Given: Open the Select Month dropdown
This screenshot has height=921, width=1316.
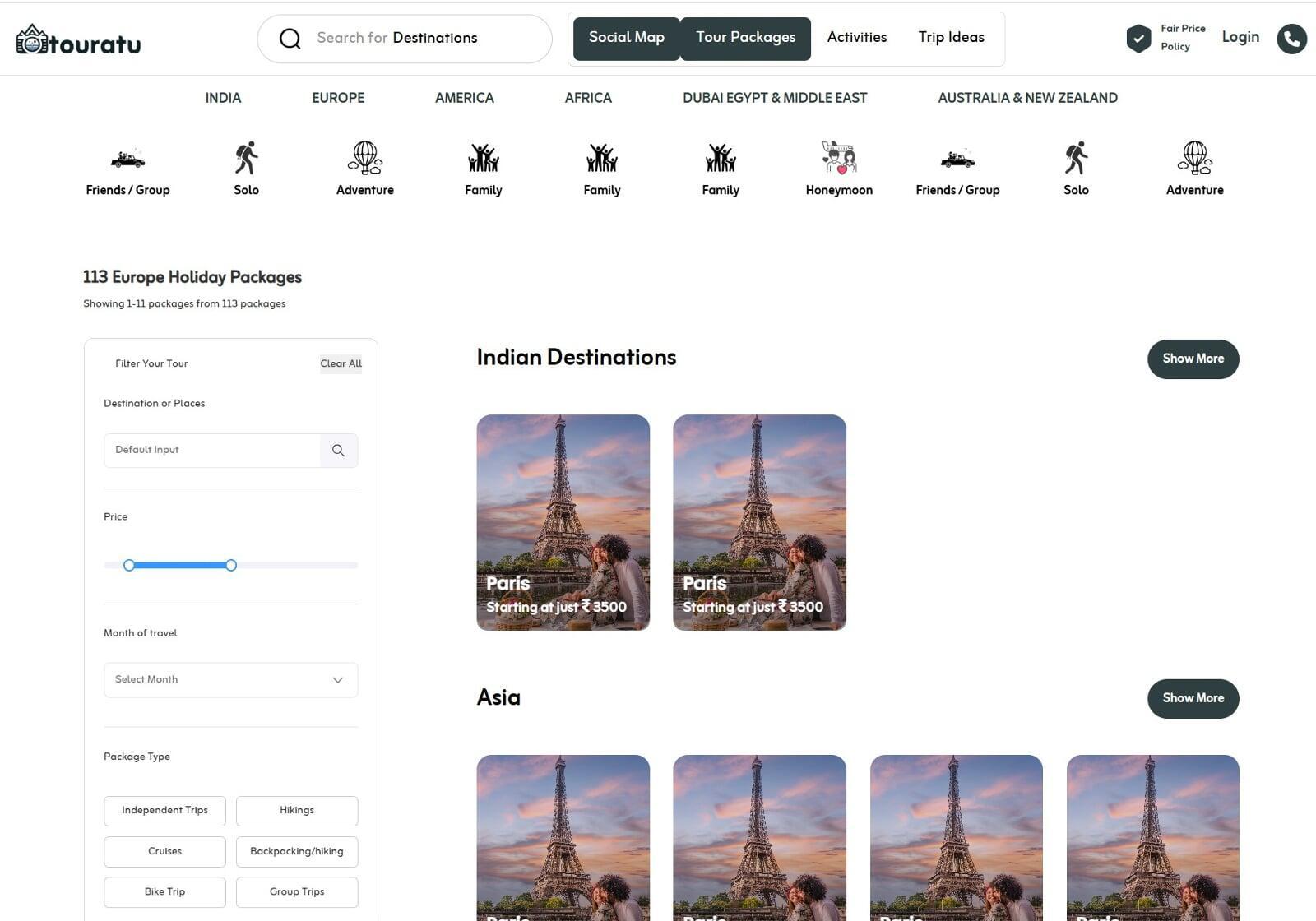Looking at the screenshot, I should click(x=231, y=680).
